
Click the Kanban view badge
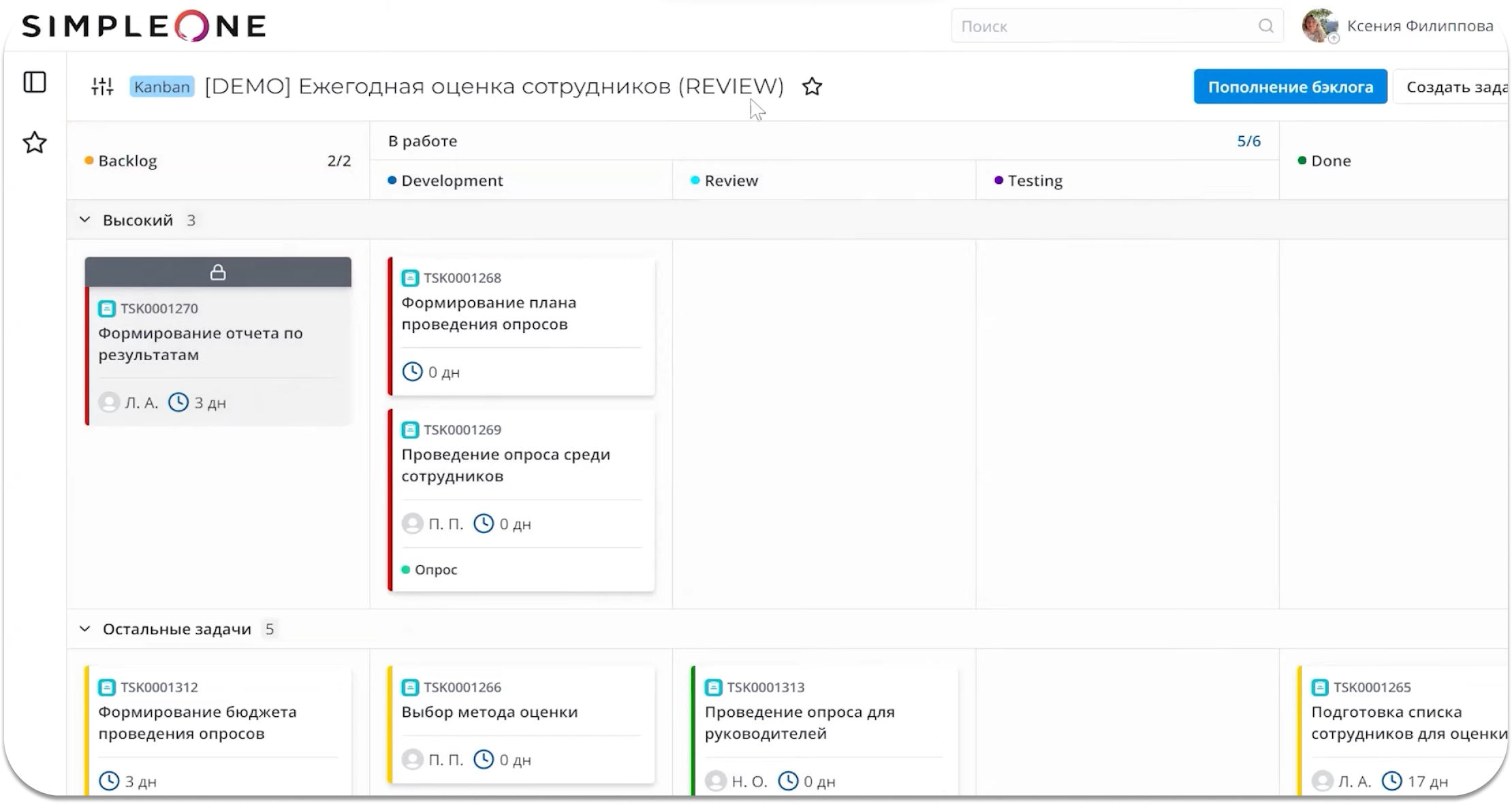(162, 86)
